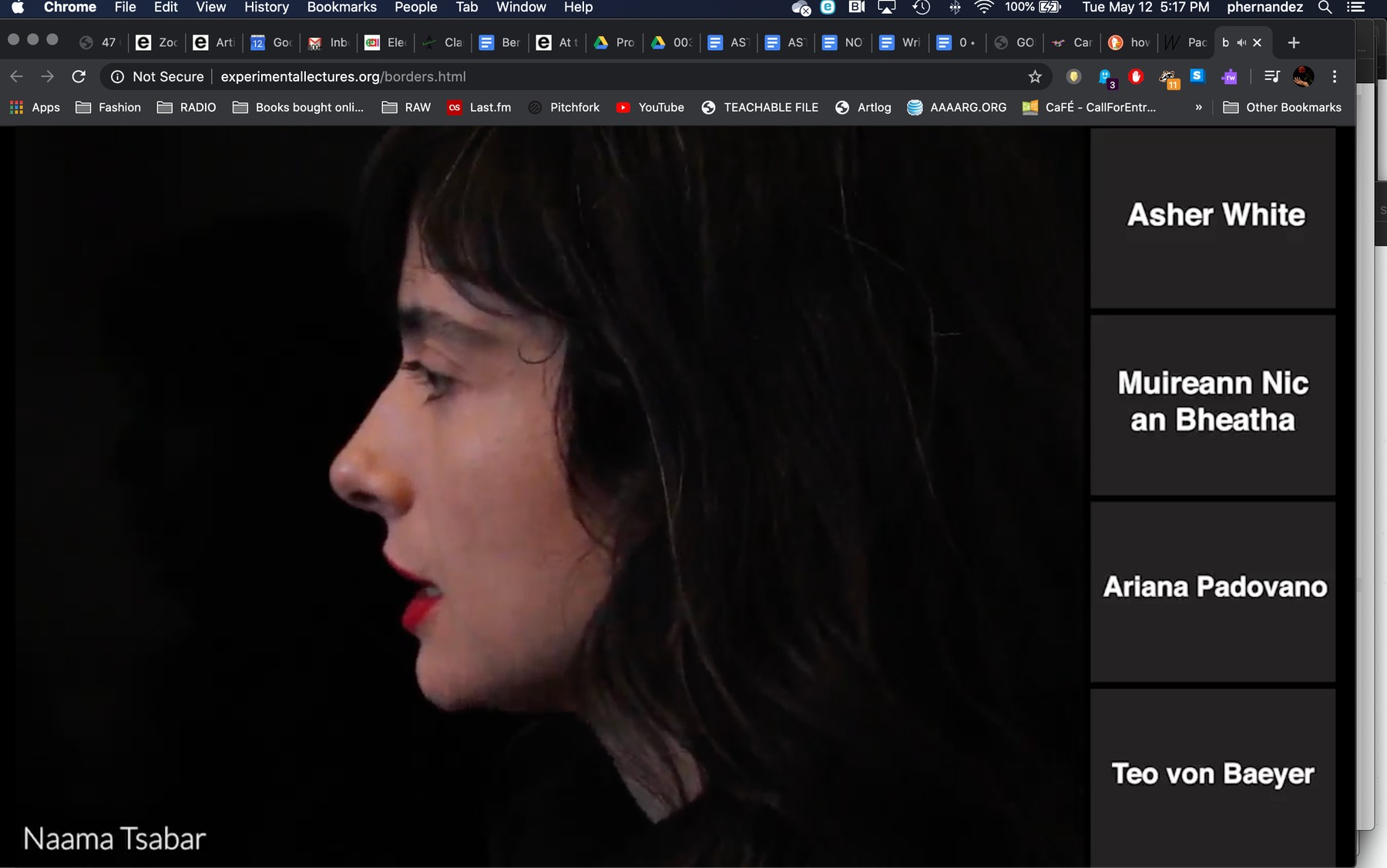Go forward to next page
Image resolution: width=1387 pixels, height=868 pixels.
(48, 76)
